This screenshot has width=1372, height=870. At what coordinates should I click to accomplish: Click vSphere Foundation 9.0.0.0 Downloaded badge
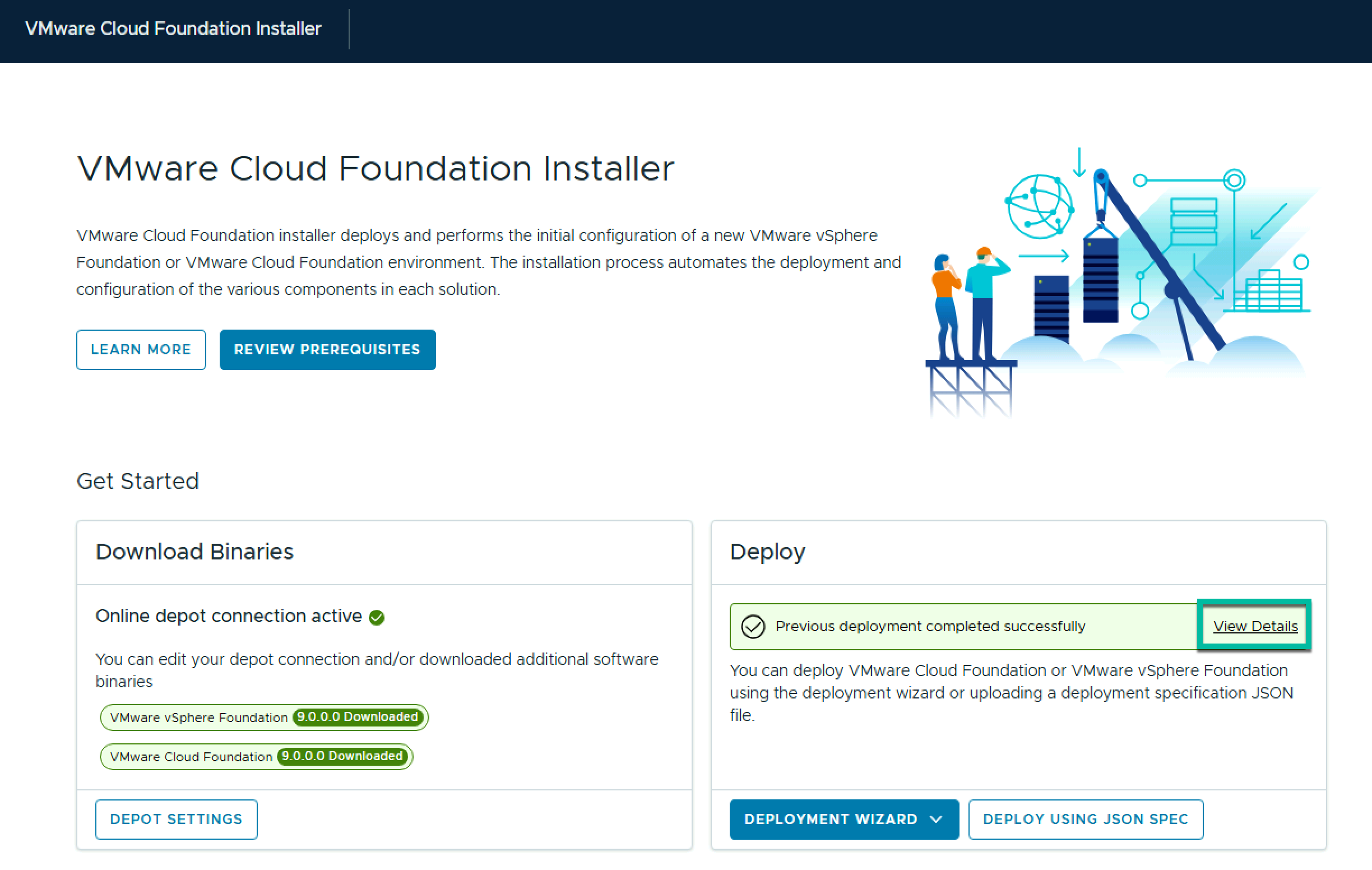pyautogui.click(x=358, y=717)
